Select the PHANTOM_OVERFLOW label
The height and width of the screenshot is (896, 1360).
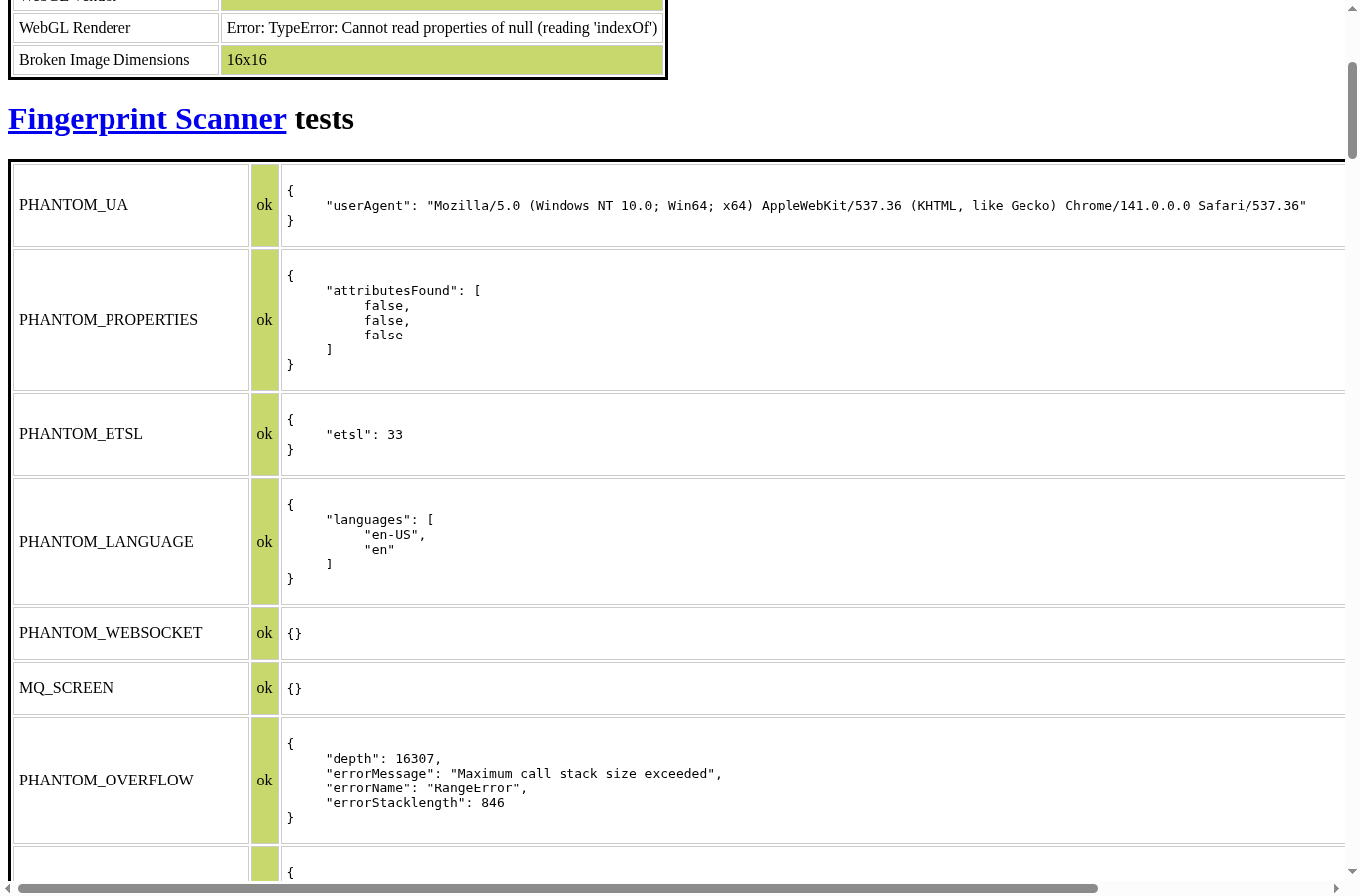tap(107, 781)
